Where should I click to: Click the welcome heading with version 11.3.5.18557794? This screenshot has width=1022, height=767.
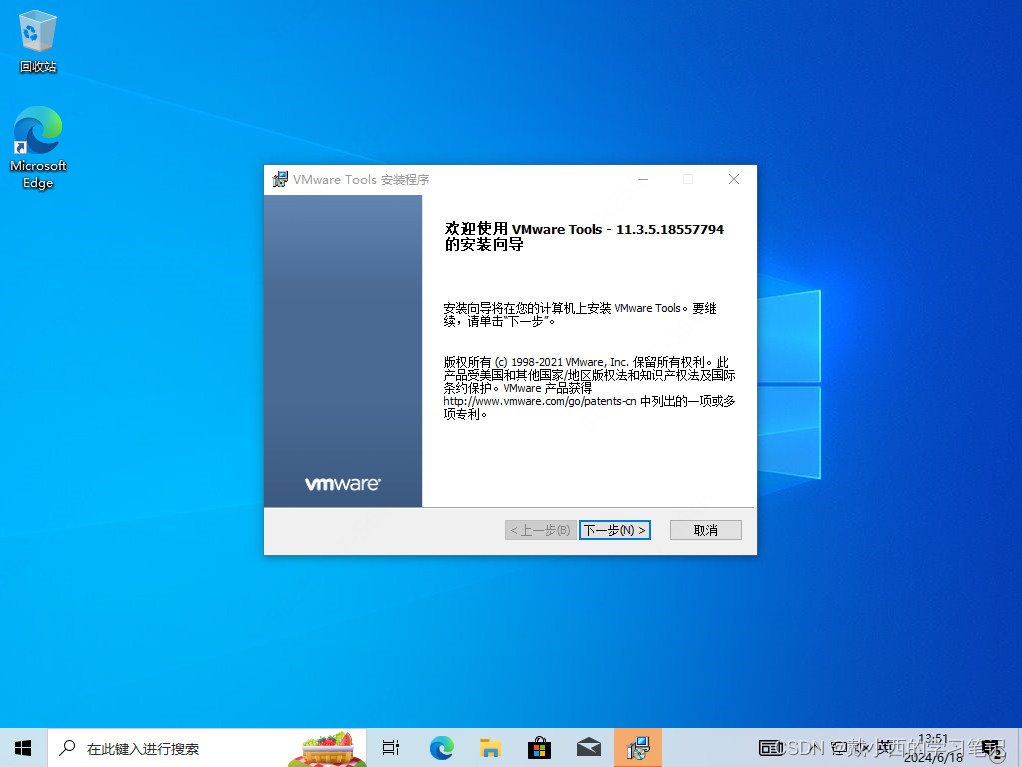coord(584,237)
